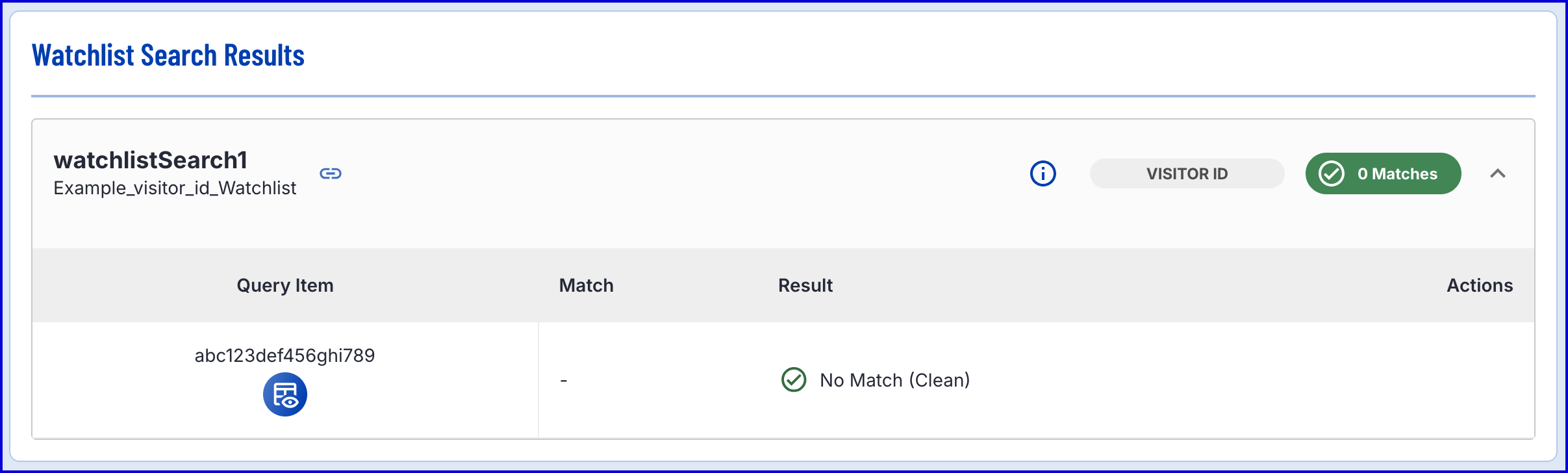Collapse the watchlistSearch1 panel with chevron
This screenshot has width=1568, height=473.
click(1498, 173)
